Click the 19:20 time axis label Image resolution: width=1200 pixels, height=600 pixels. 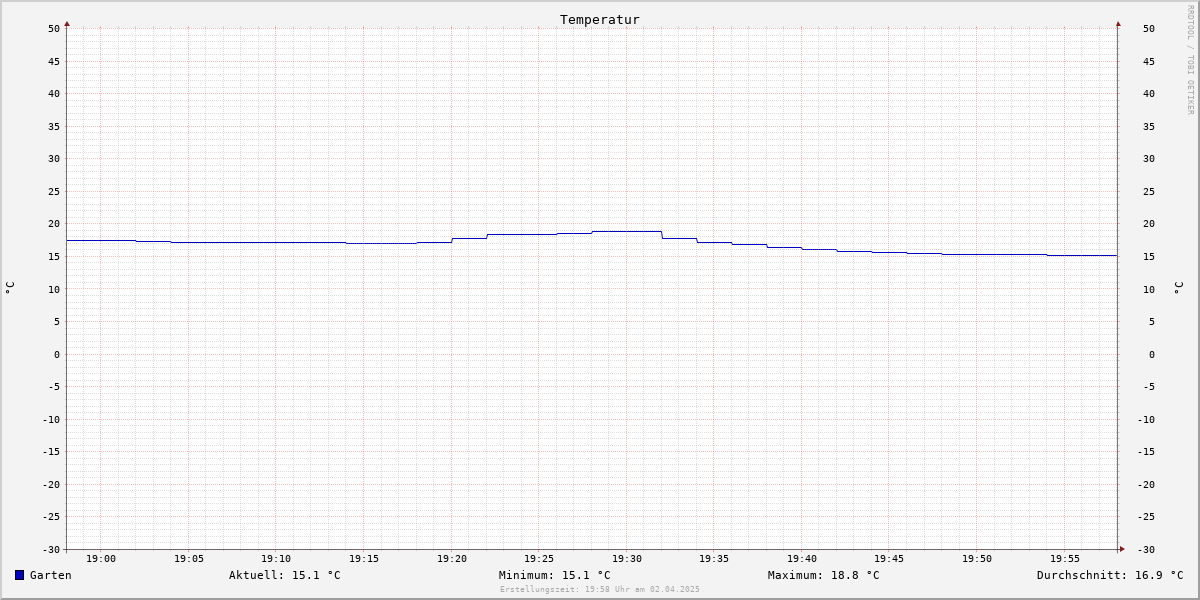tap(452, 559)
